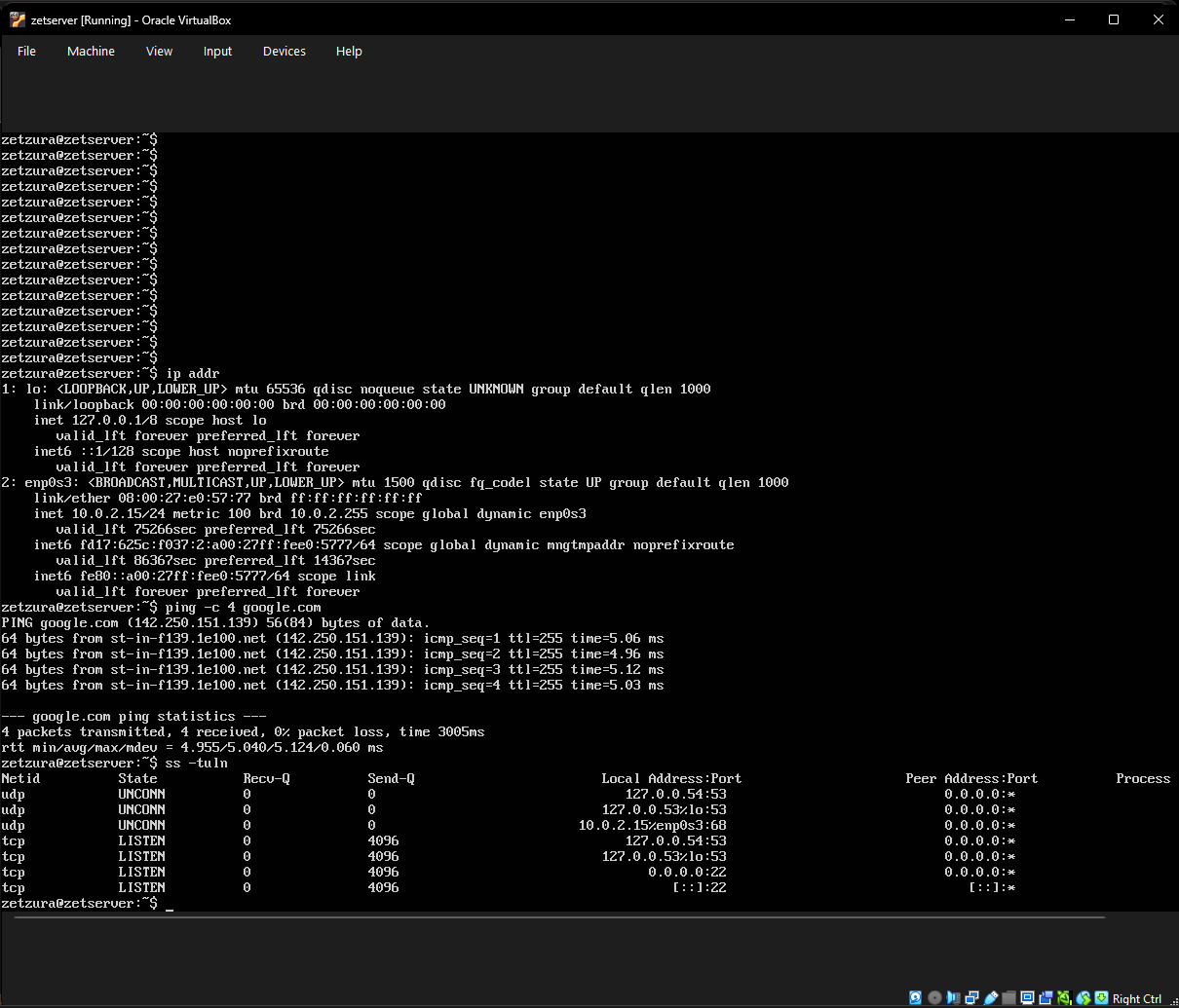Screen dimensions: 1179x1008
Task: Click the Right Ctrl host key label
Action: 1137,999
